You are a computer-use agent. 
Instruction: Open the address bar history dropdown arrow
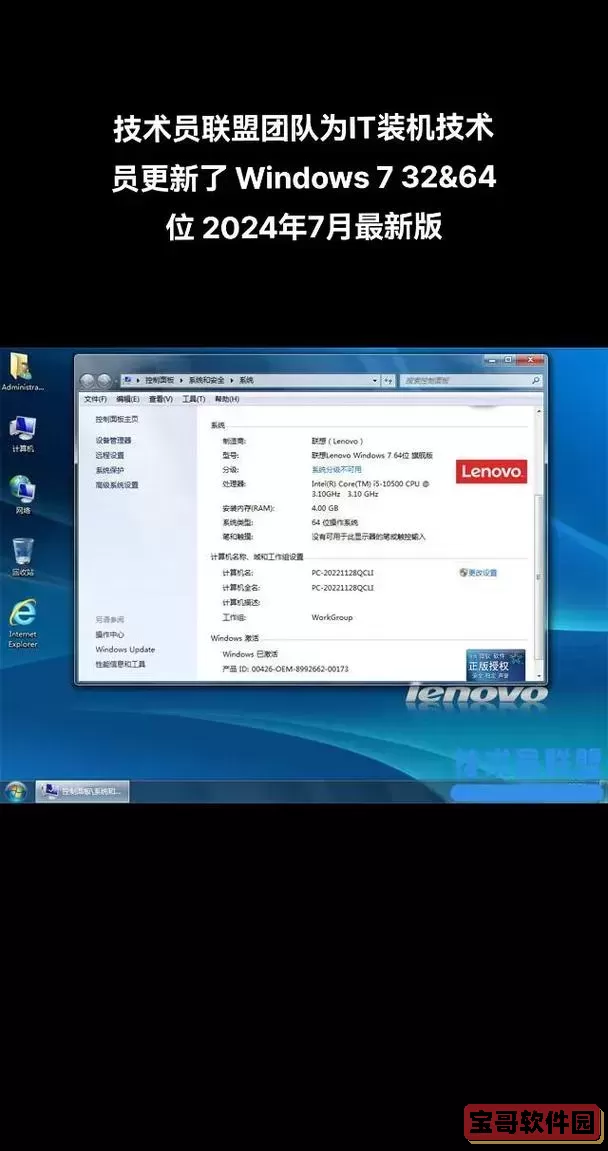pyautogui.click(x=375, y=380)
